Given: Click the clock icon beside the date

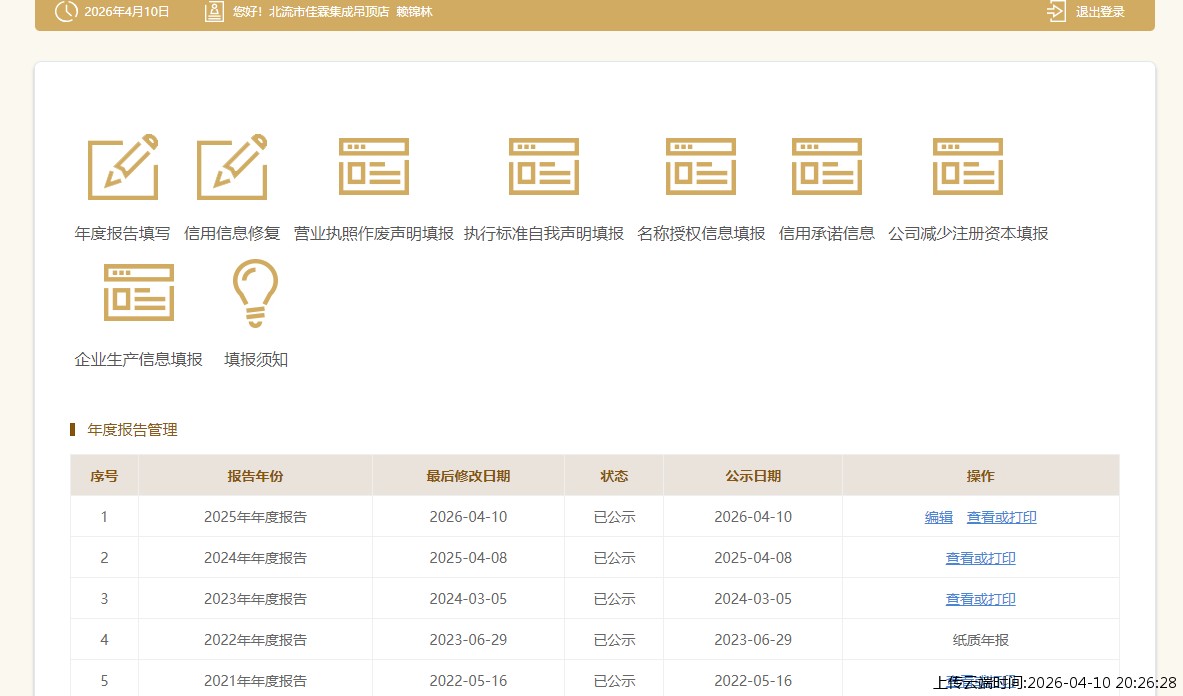Looking at the screenshot, I should (66, 12).
